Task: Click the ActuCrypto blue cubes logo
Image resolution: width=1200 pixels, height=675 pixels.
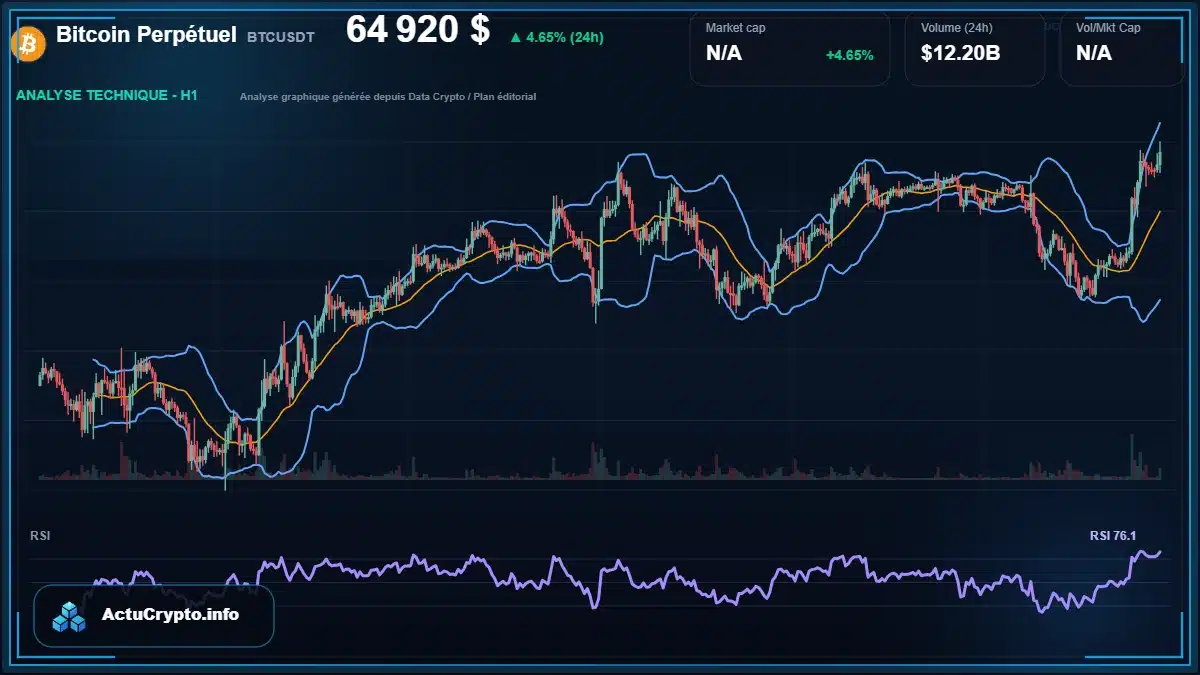Action: (69, 616)
